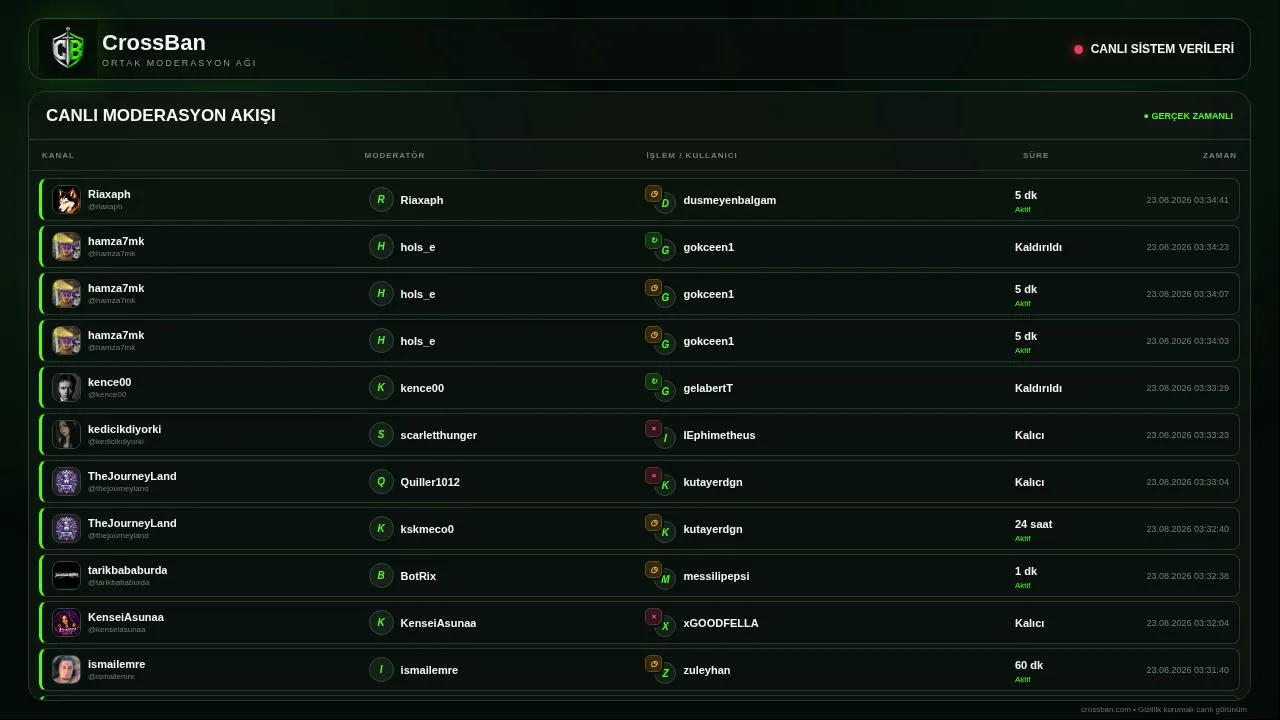Viewport: 1280px width, 720px height.
Task: Open ismailemre channel avatar
Action: (66, 670)
